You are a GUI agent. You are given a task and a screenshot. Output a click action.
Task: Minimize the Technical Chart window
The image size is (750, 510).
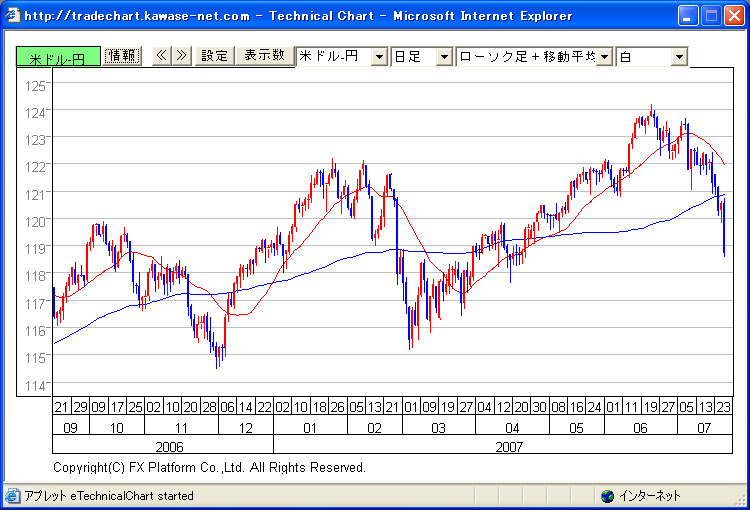pyautogui.click(x=688, y=15)
